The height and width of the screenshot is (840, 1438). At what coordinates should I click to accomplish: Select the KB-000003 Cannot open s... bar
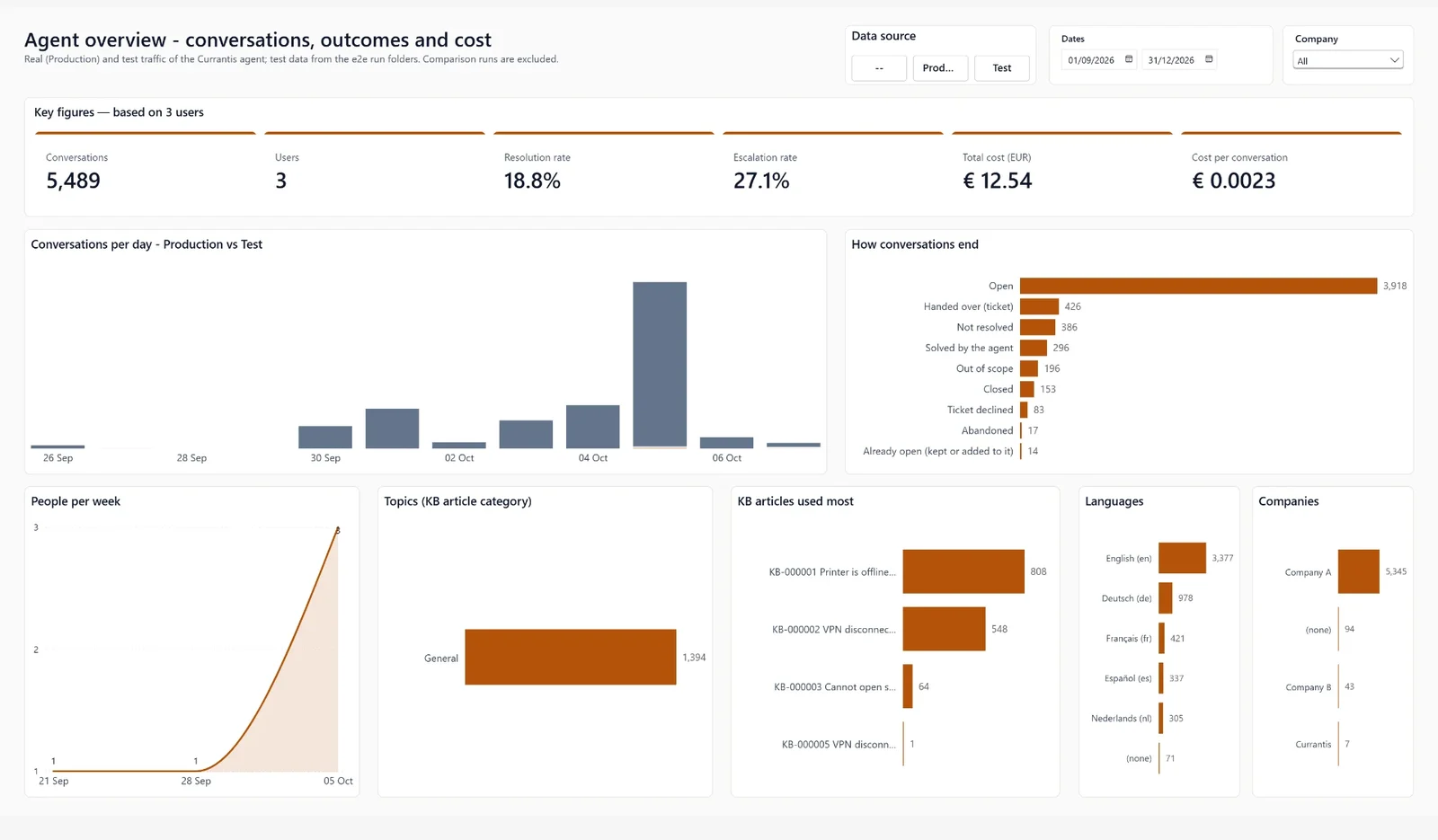[908, 686]
